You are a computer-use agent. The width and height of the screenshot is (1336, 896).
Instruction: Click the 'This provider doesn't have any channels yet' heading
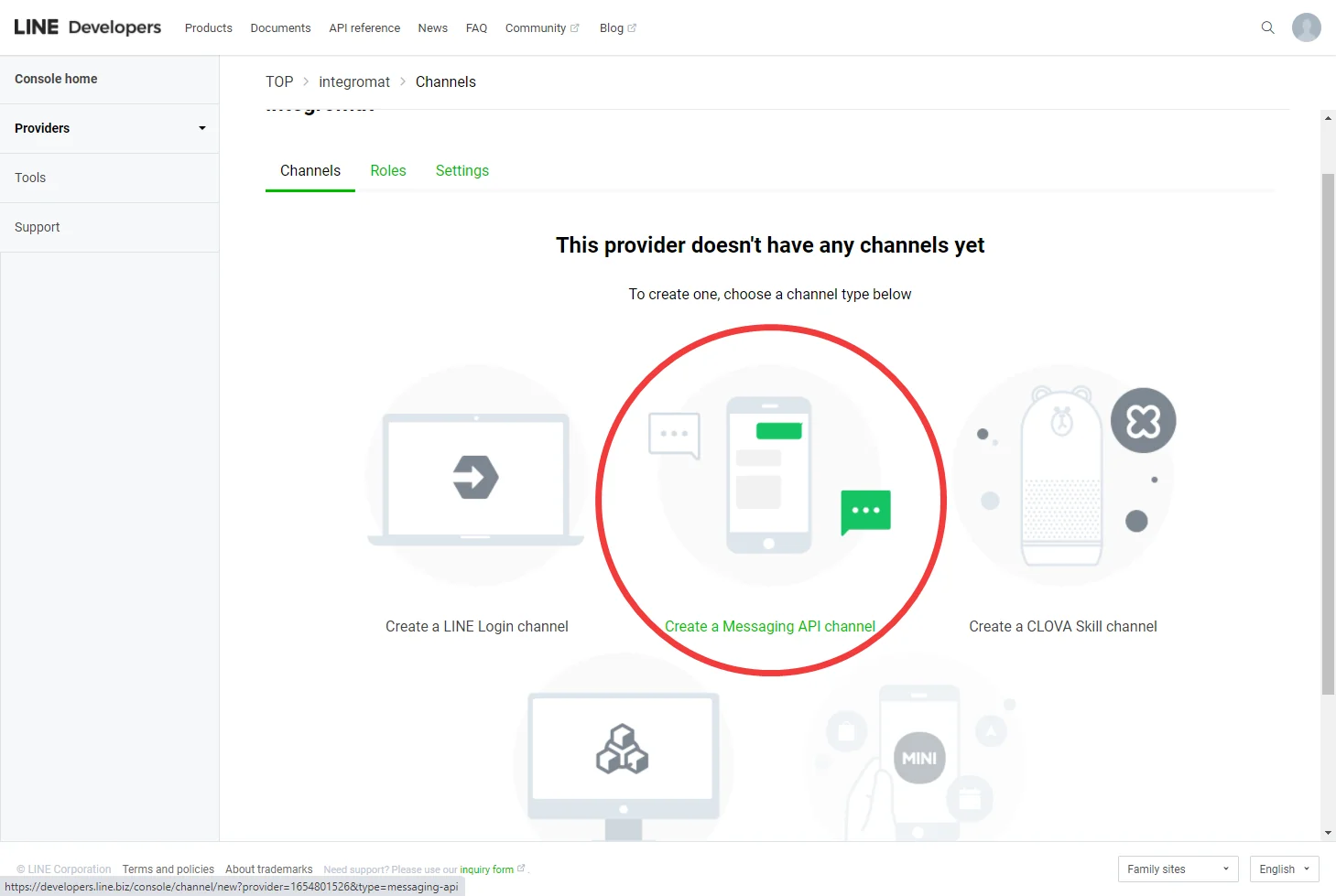[770, 245]
